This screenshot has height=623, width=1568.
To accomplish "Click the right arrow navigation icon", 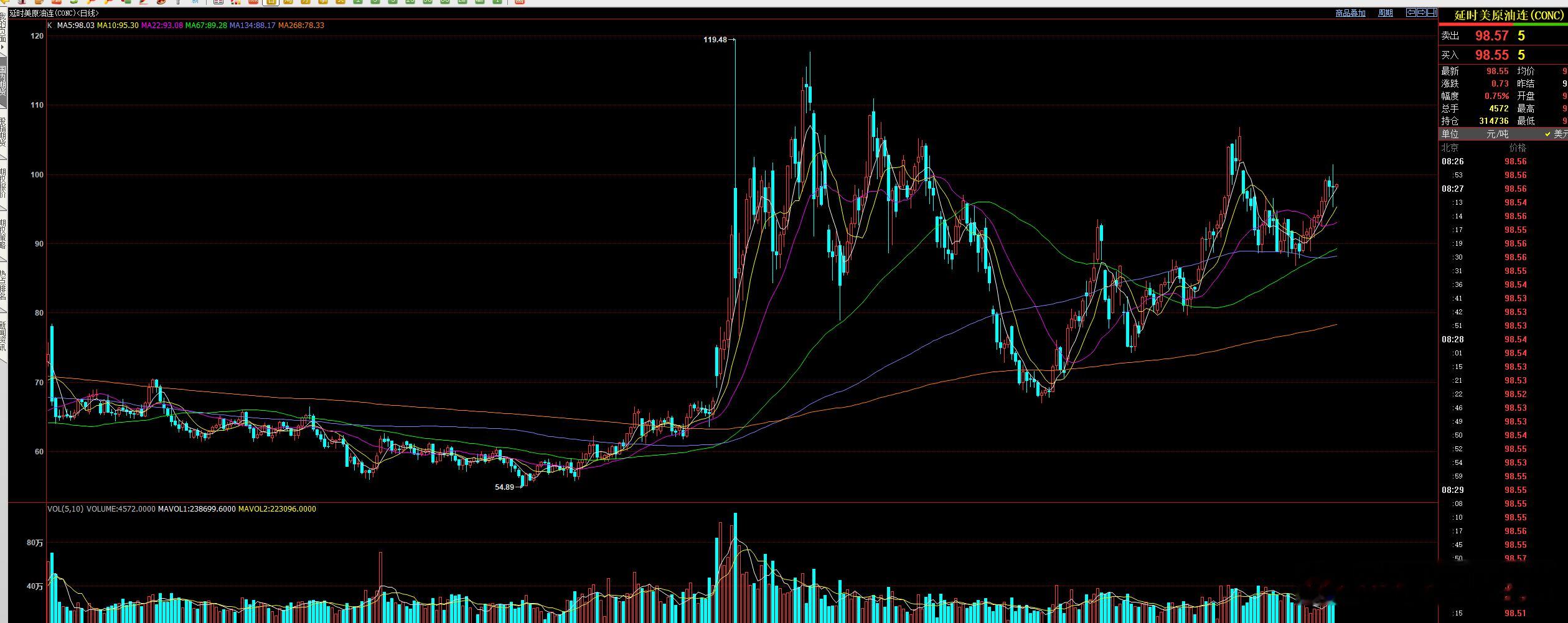I will coord(1421,12).
